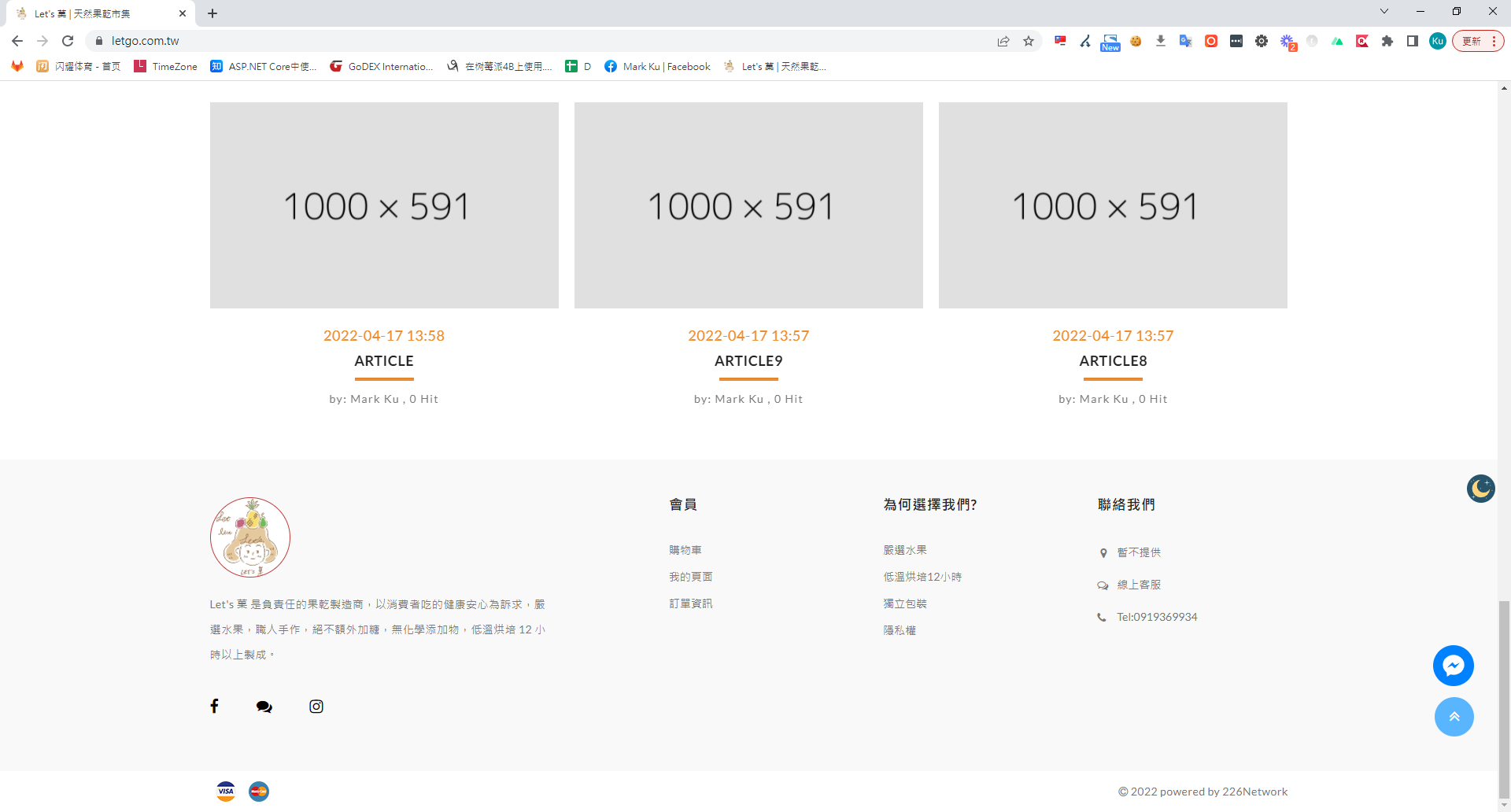Open a new browser tab
Screen dimensions: 1511x812
[x=212, y=13]
